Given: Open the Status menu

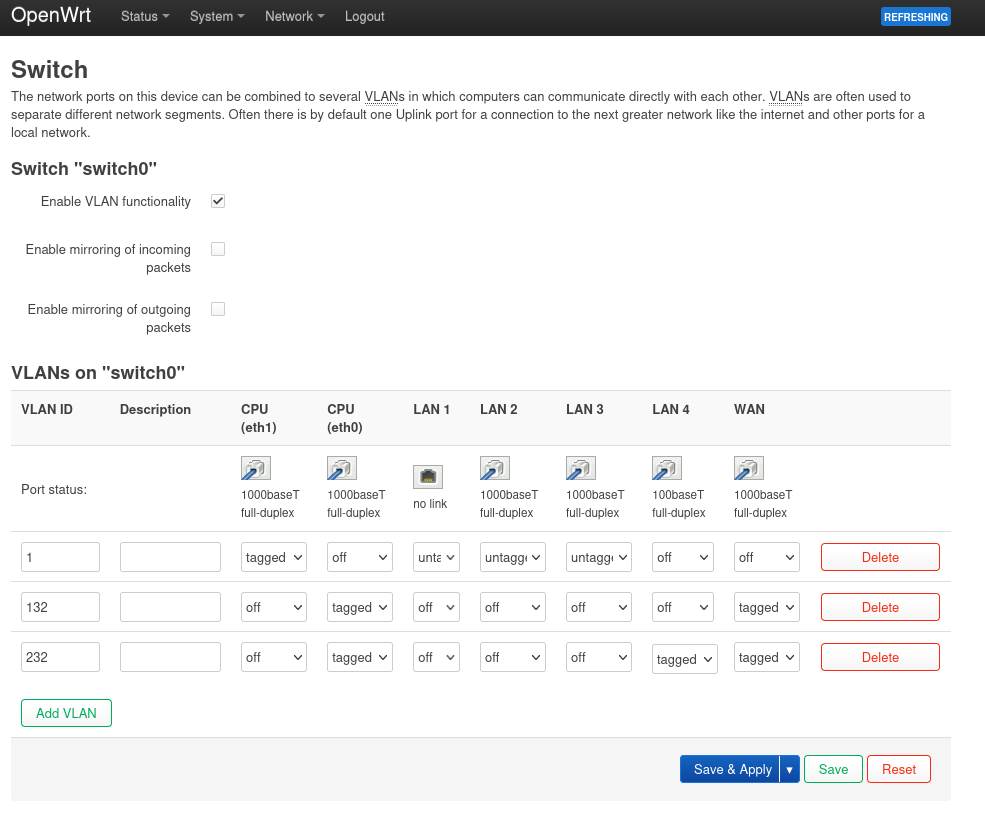Looking at the screenshot, I should [145, 16].
